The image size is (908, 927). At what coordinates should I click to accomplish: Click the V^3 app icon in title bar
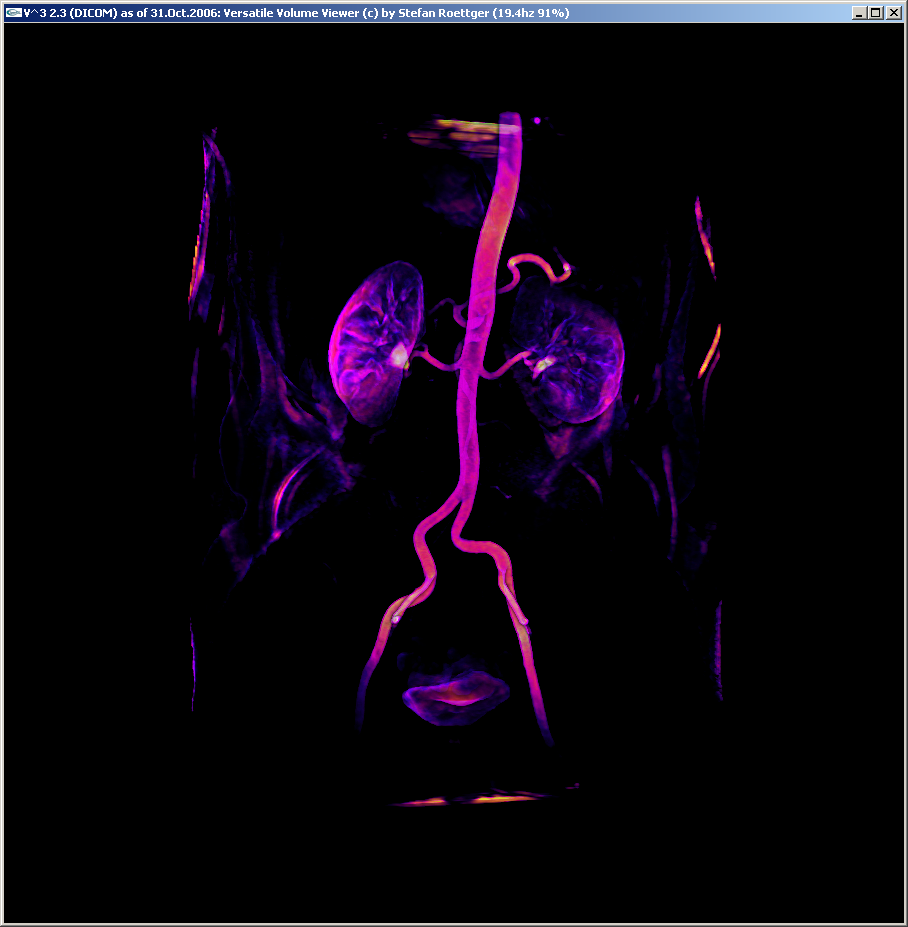[13, 12]
